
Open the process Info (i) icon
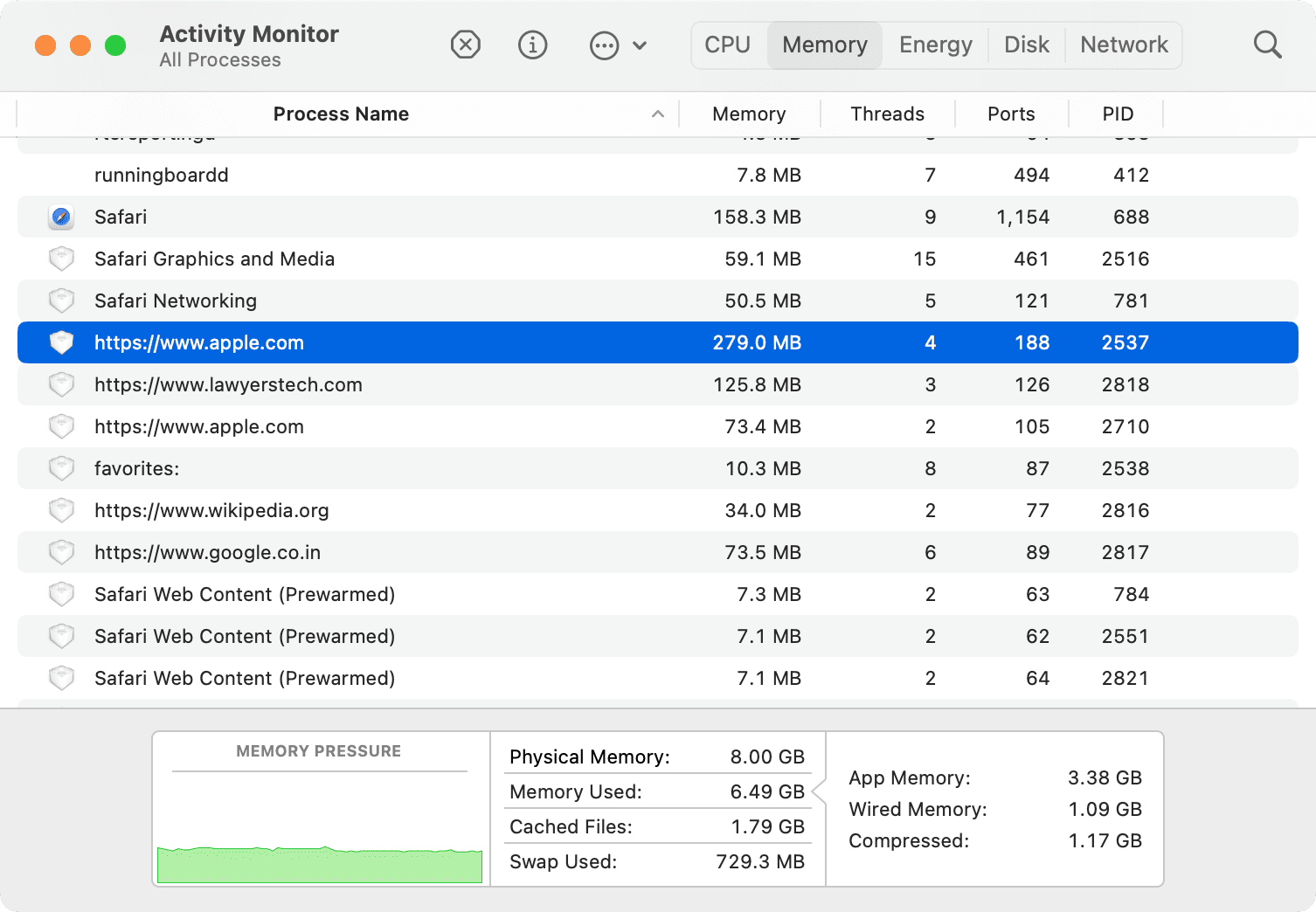coord(533,45)
